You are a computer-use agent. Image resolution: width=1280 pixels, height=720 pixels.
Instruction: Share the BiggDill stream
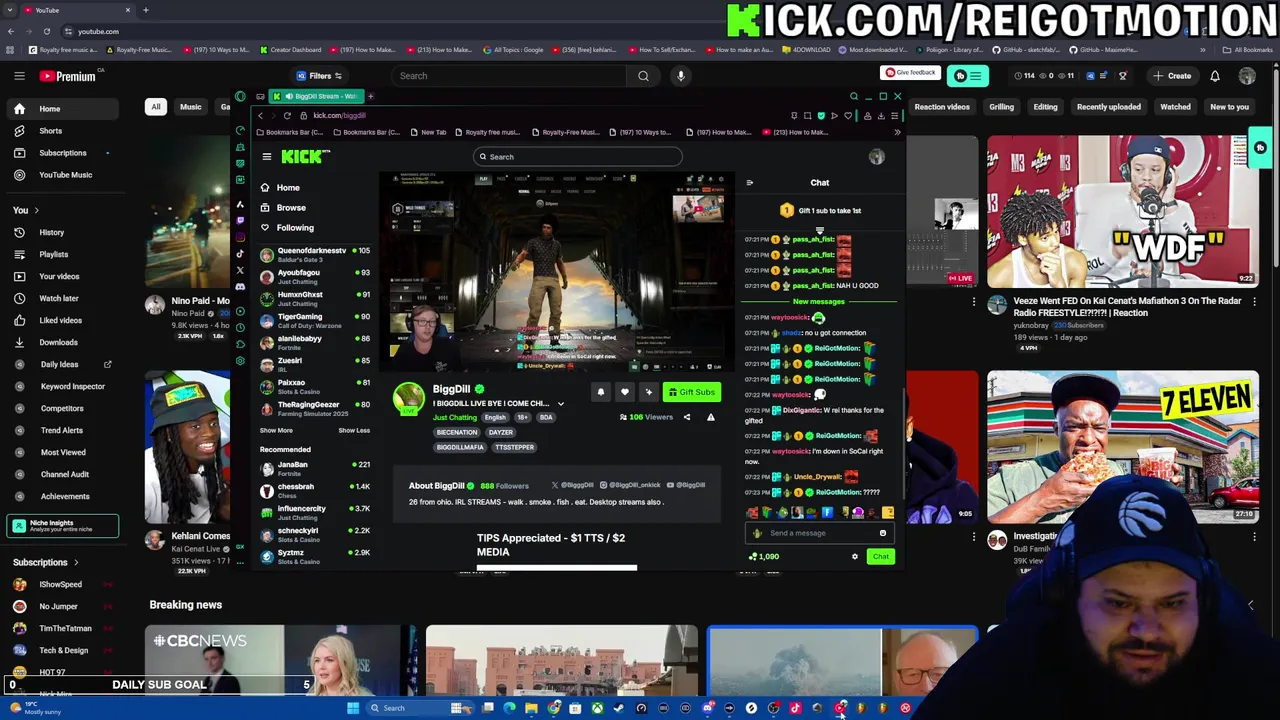click(x=687, y=417)
